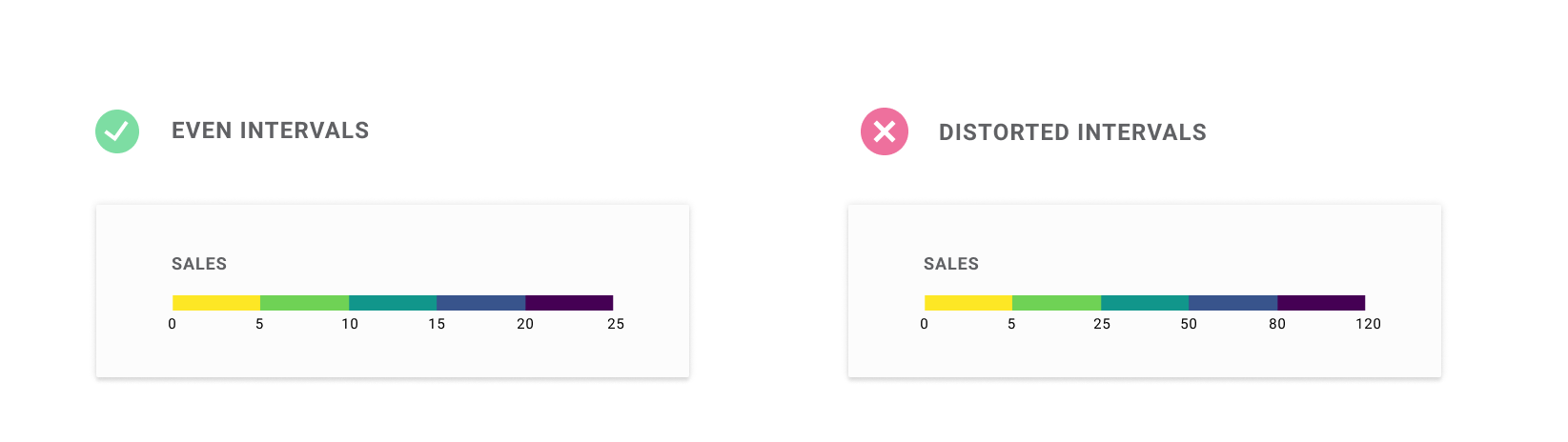The width and height of the screenshot is (1568, 442).
Task: Click the 80 tick label
Action: coord(1277,324)
